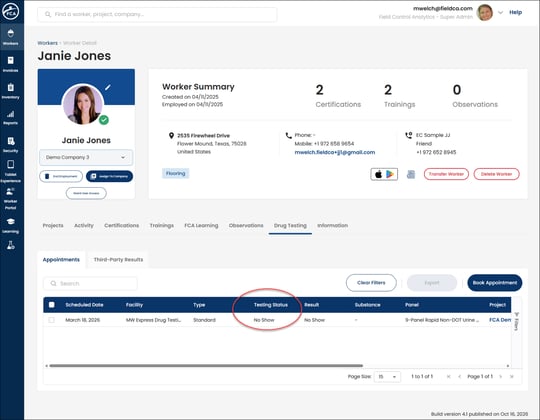
Task: Open the Tablet Experience sidebar item
Action: (11, 171)
